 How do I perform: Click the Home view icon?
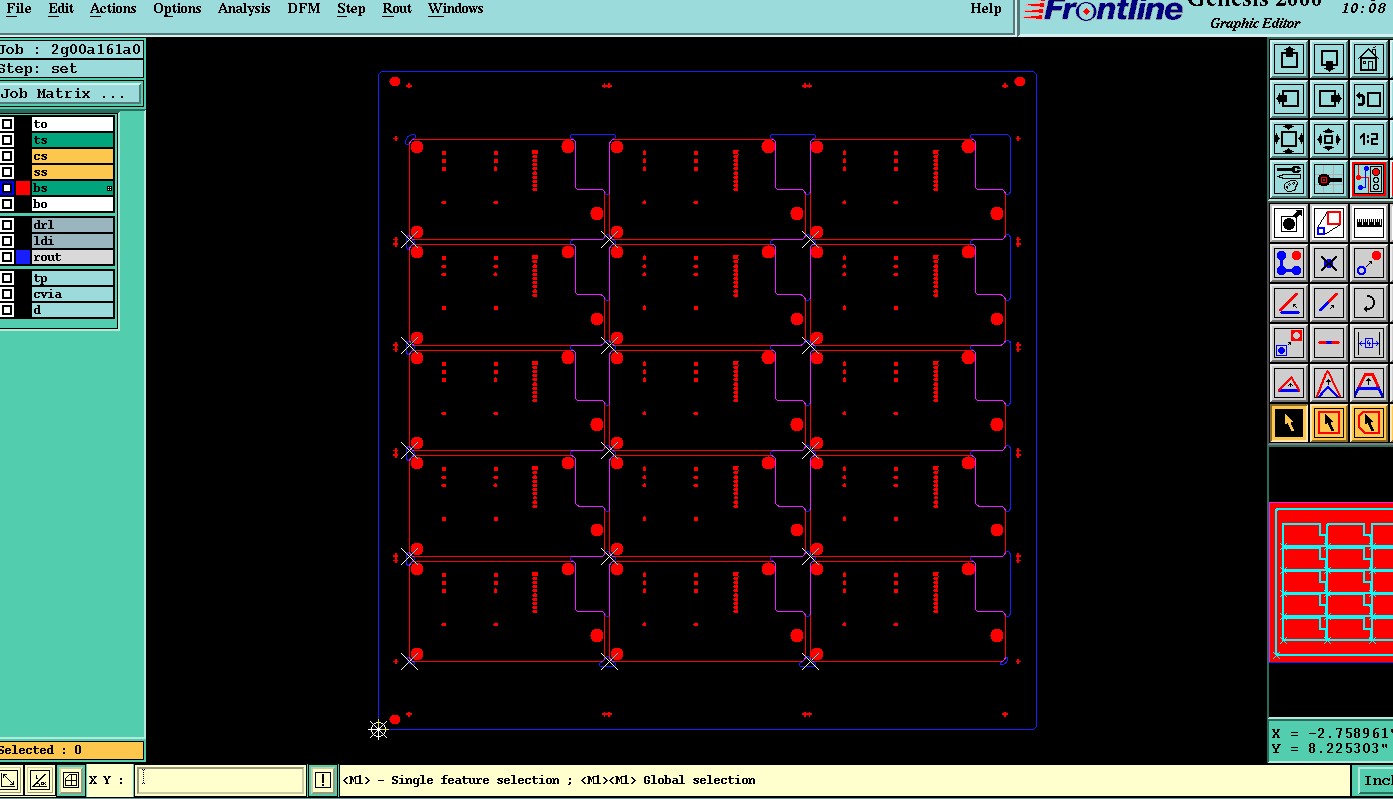coord(1368,60)
